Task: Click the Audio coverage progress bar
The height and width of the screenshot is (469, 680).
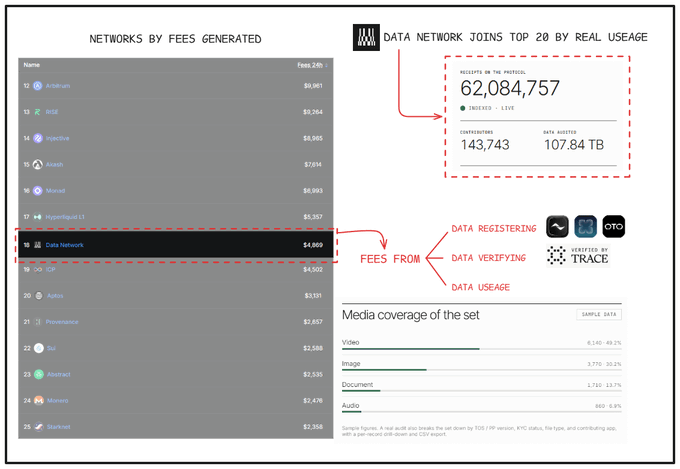Action: (481, 412)
